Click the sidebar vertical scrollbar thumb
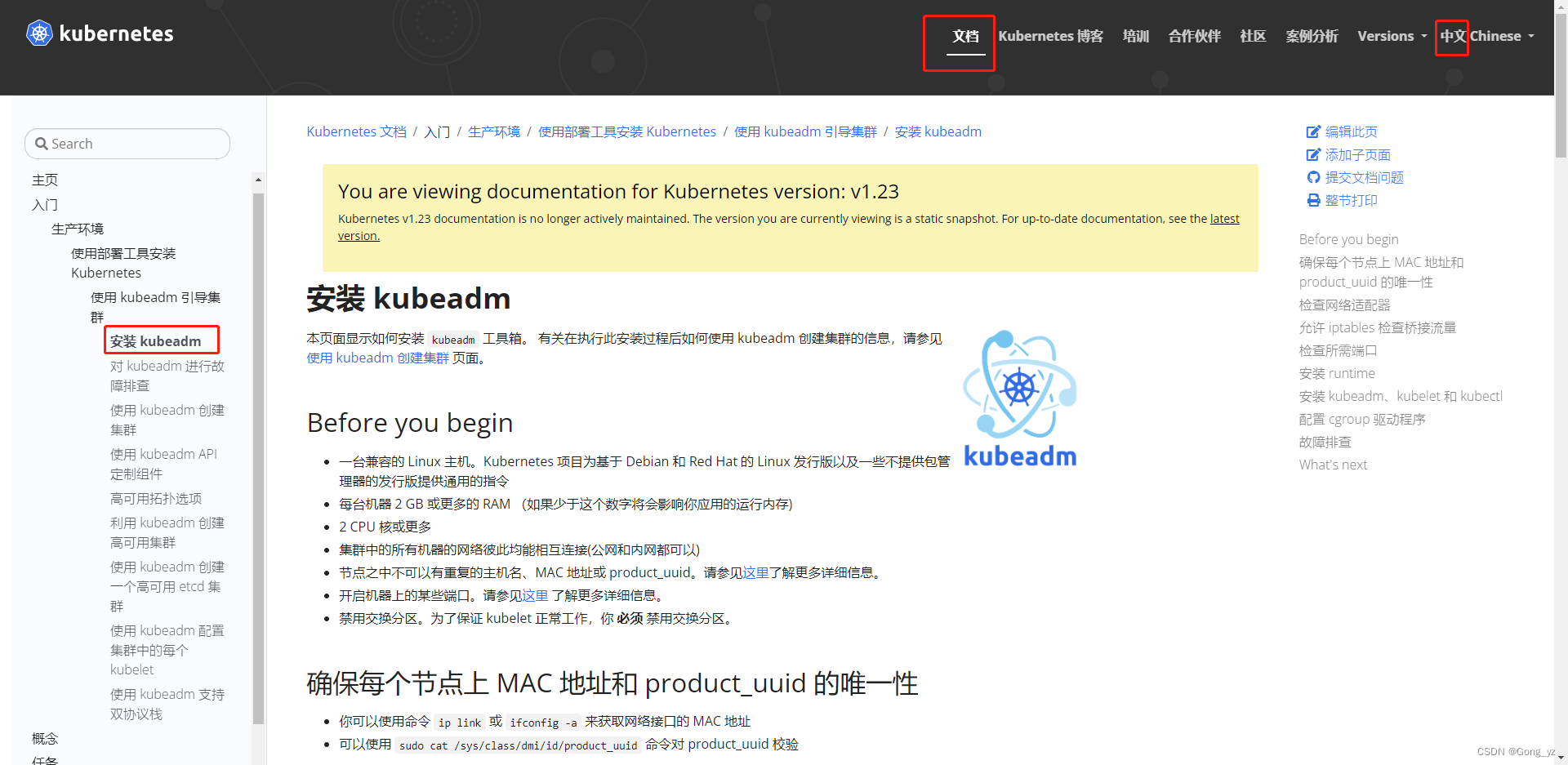The width and height of the screenshot is (1568, 765). [258, 458]
